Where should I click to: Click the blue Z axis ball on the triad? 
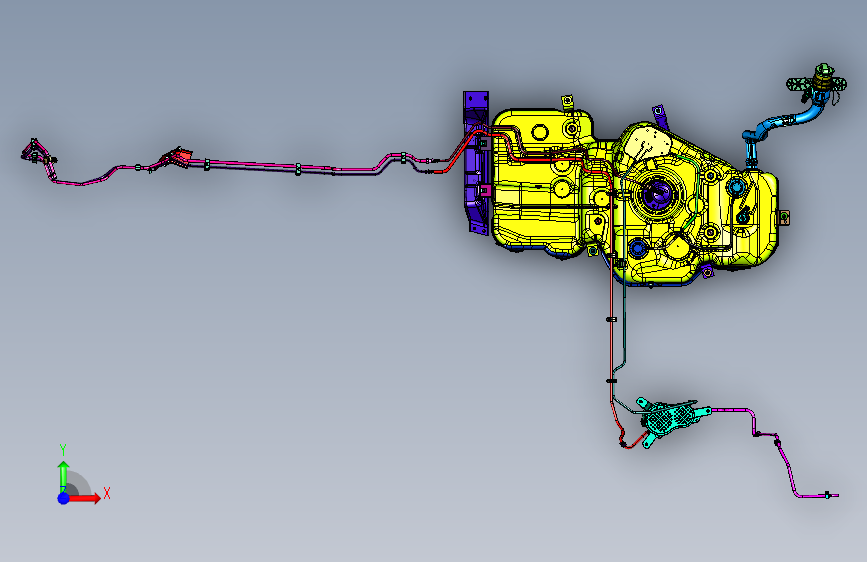coord(63,498)
